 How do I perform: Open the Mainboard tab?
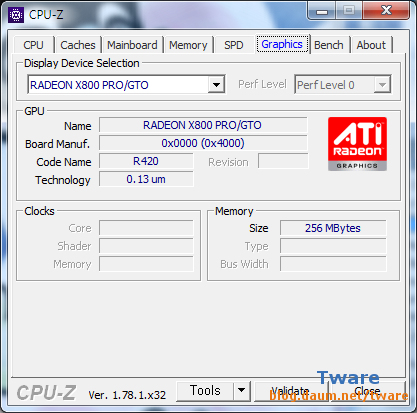pos(132,45)
